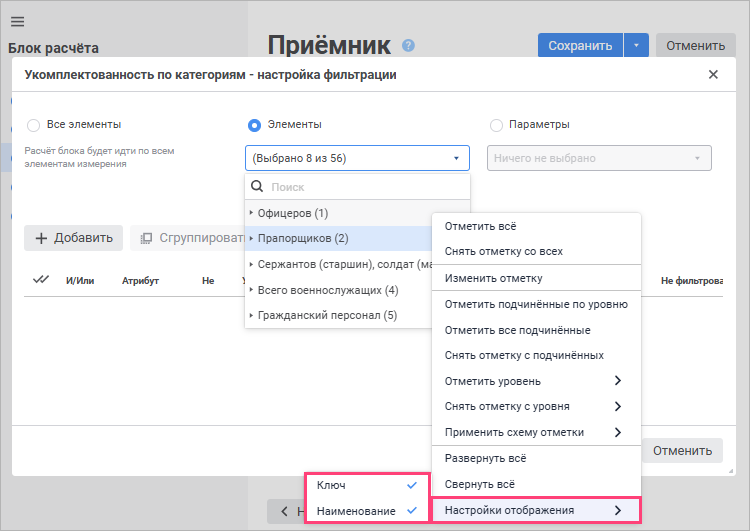The image size is (750, 531).
Task: Open the hamburger navigation menu
Action: [x=17, y=22]
